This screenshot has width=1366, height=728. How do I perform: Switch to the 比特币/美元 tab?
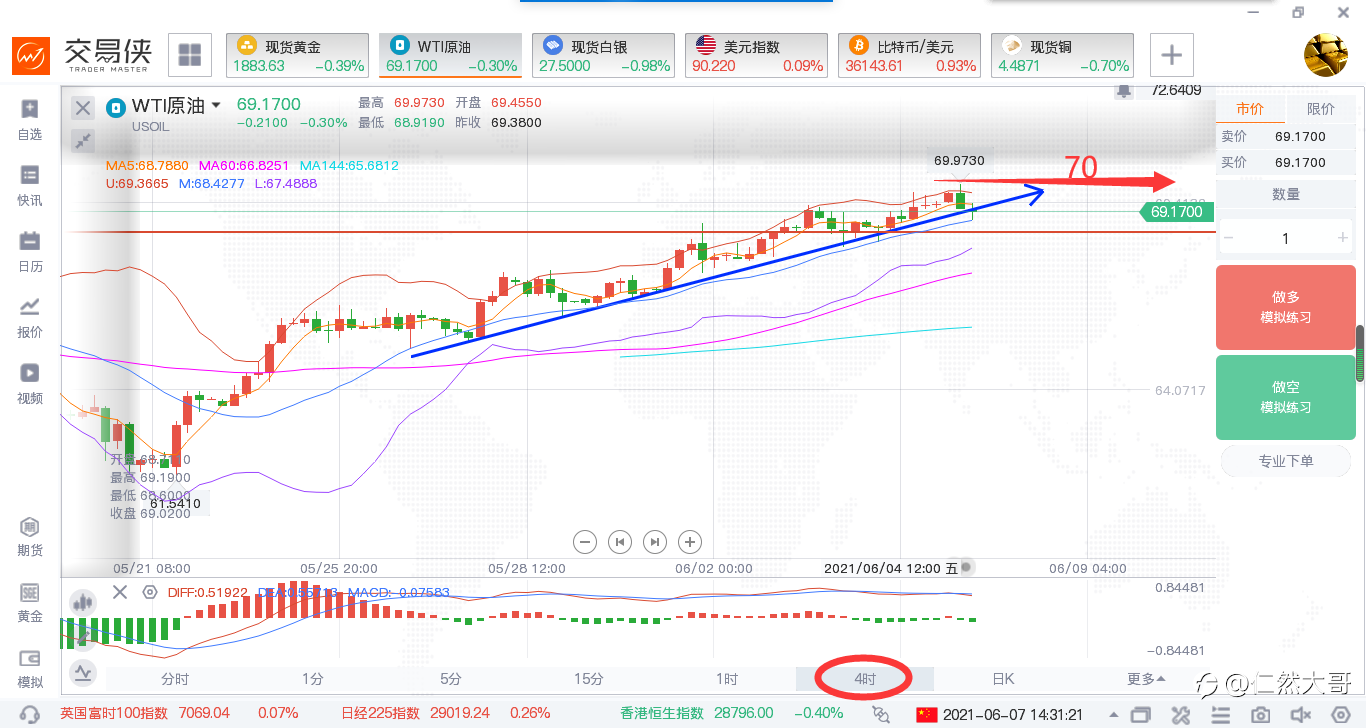[x=909, y=55]
